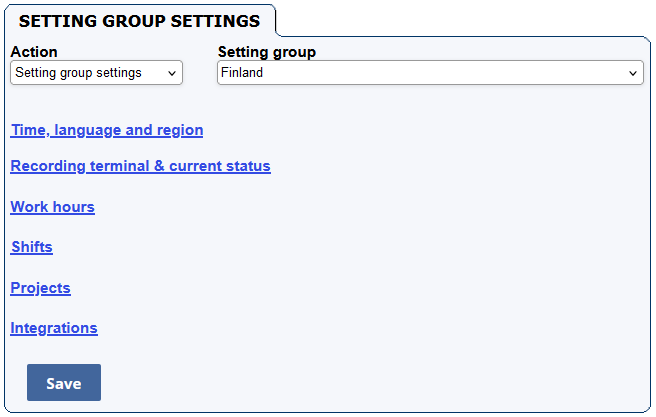Click 'current status' part of Recording terminal link

220,166
